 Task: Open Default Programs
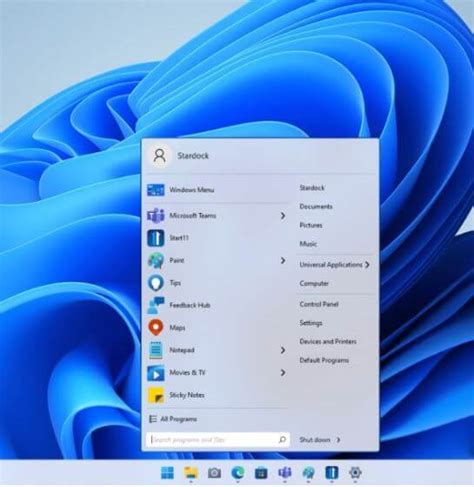324,360
